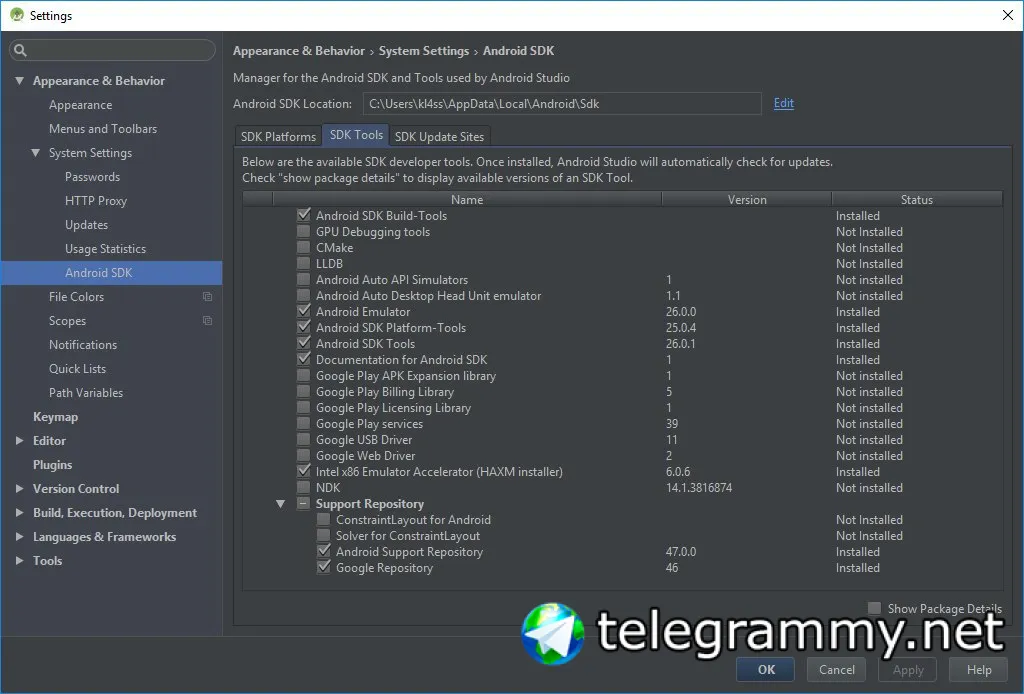1024x694 pixels.
Task: Enable the NDK checkbox
Action: pyautogui.click(x=304, y=487)
